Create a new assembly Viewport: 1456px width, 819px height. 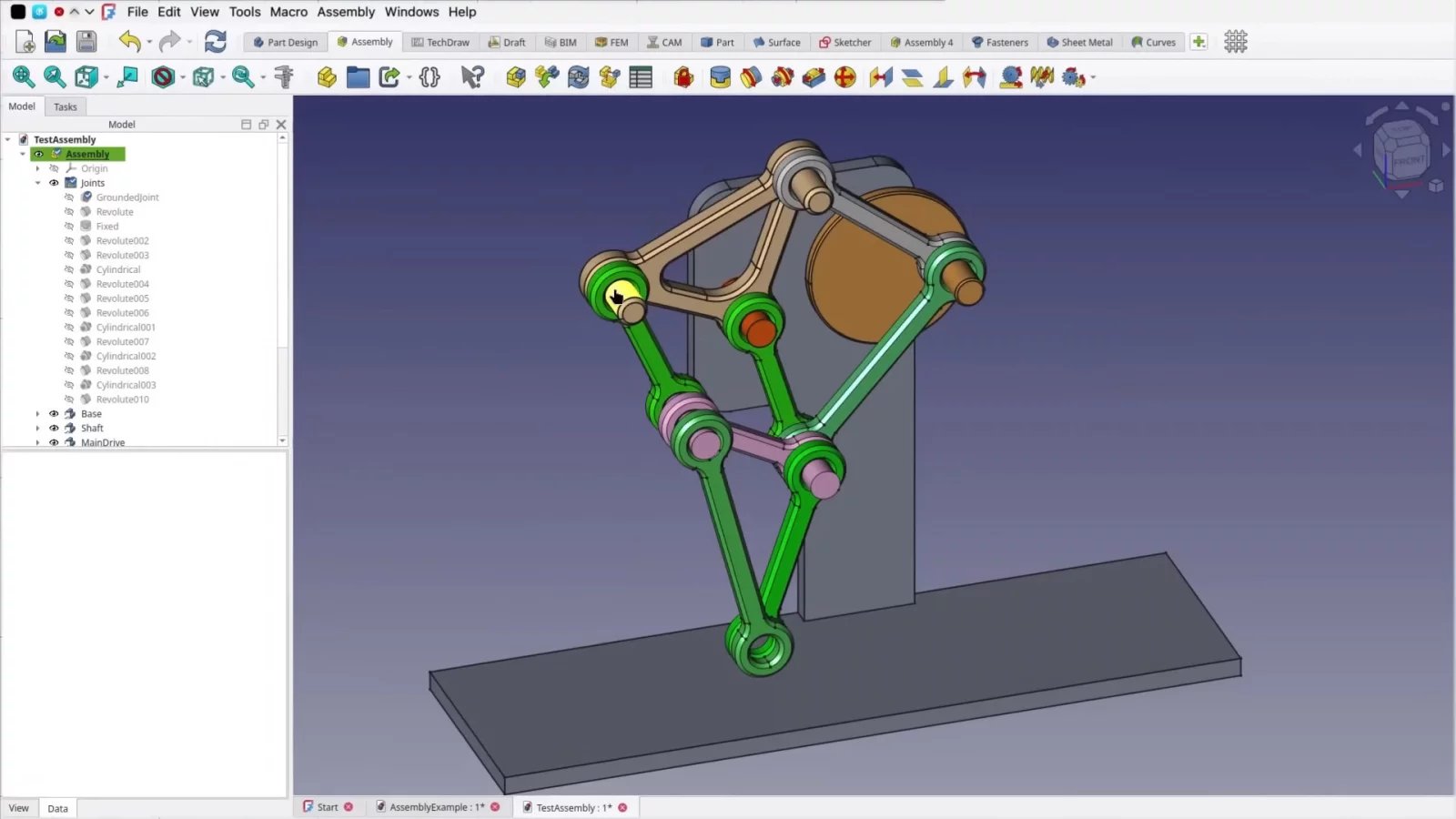coord(516,77)
